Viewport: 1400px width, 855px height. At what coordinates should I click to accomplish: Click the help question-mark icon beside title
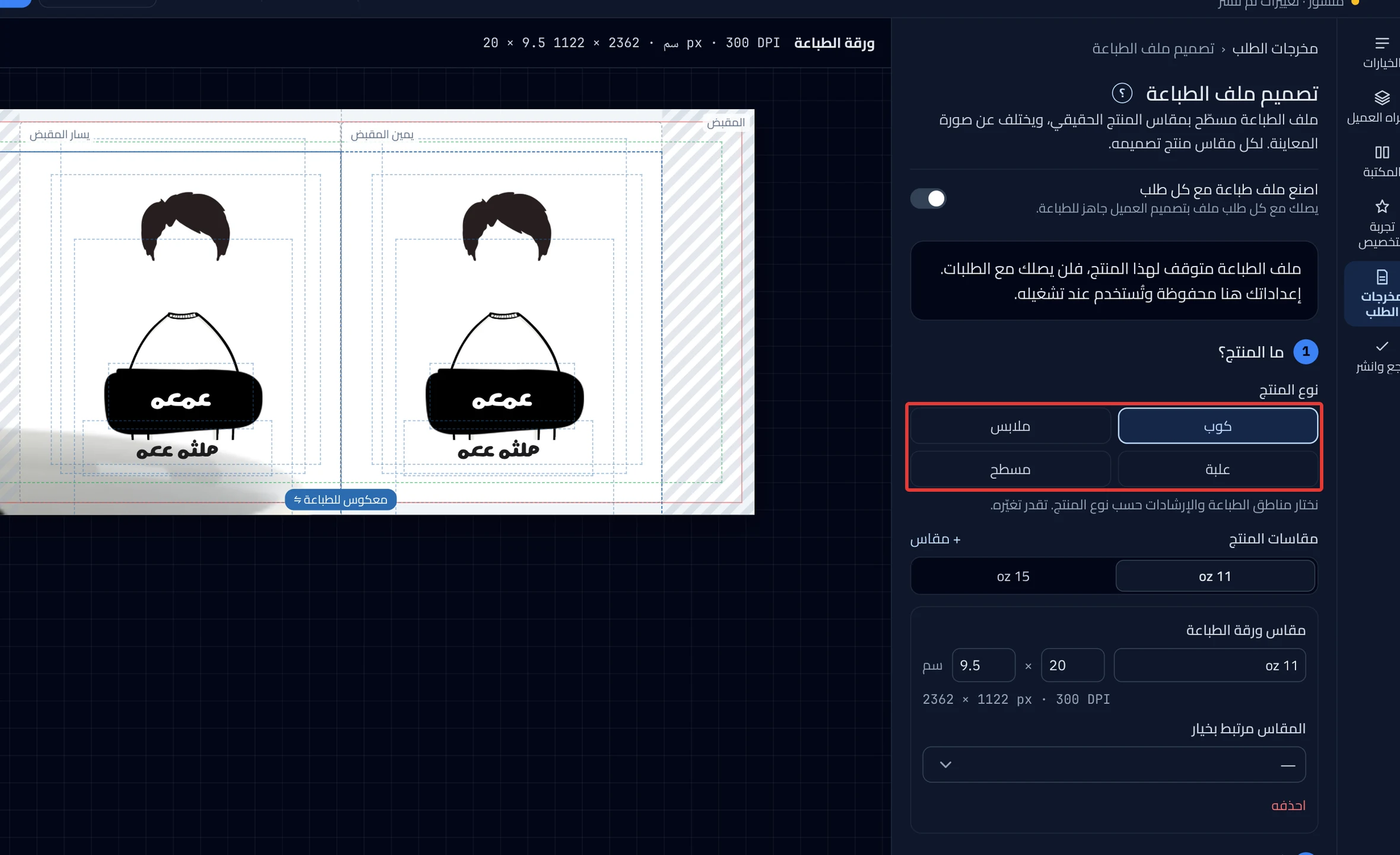pyautogui.click(x=1122, y=93)
